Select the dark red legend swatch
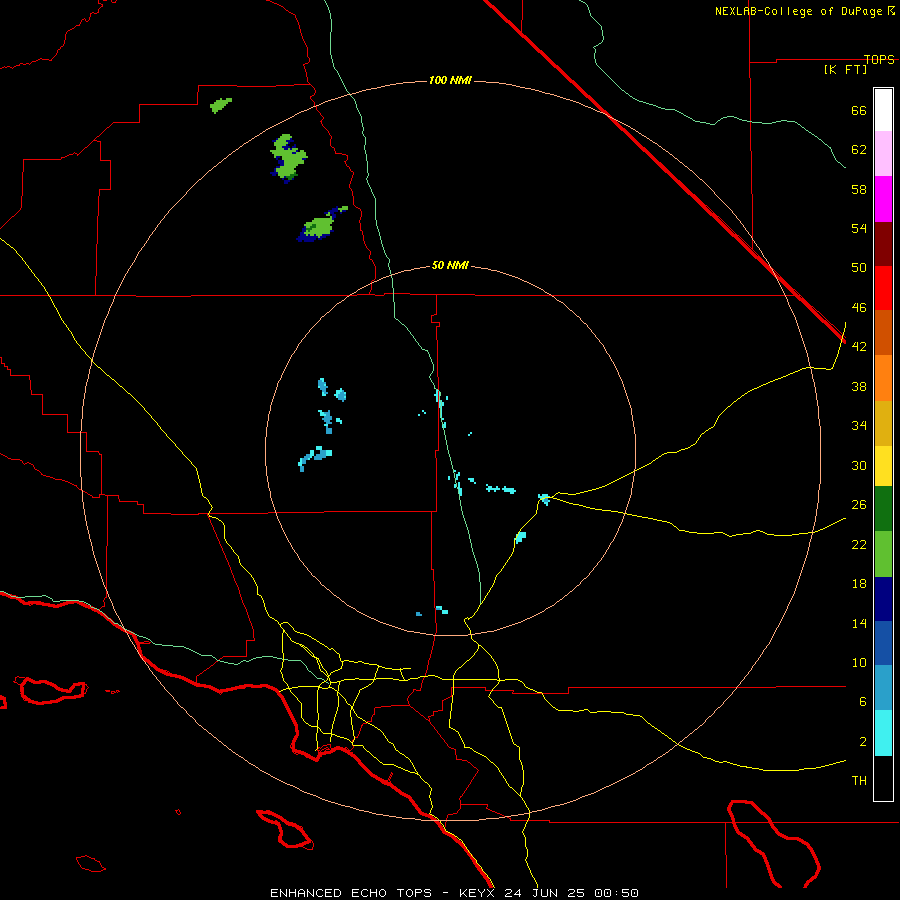Screen dimensions: 900x900 883,243
